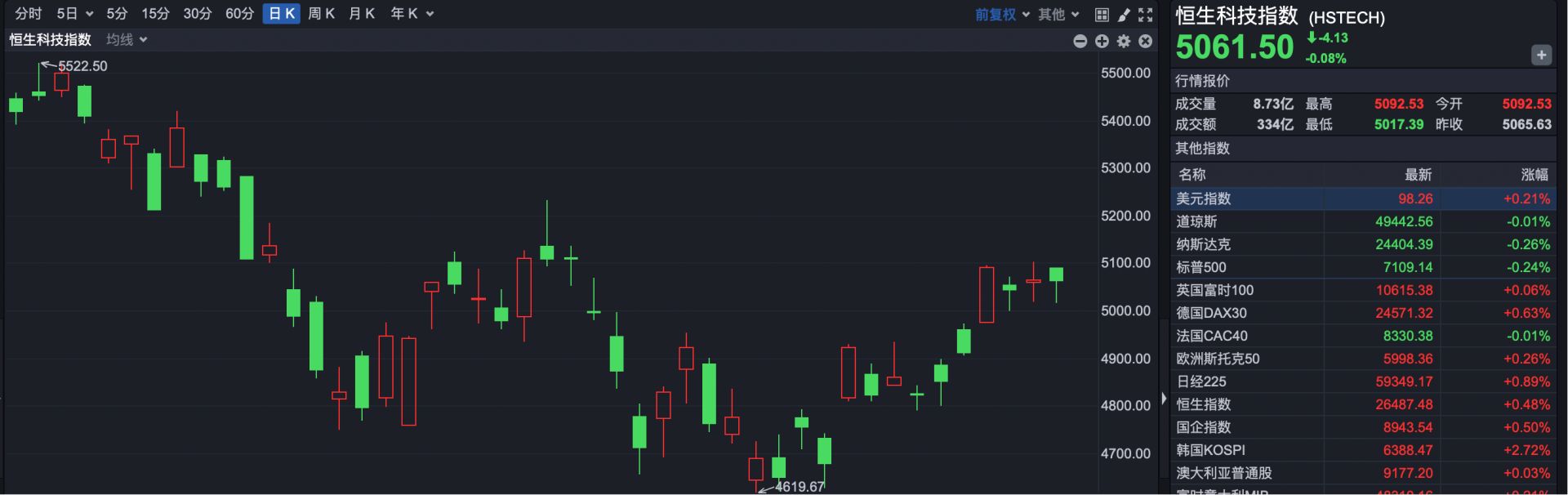
Task: Open chart settings gear
Action: (x=1124, y=41)
